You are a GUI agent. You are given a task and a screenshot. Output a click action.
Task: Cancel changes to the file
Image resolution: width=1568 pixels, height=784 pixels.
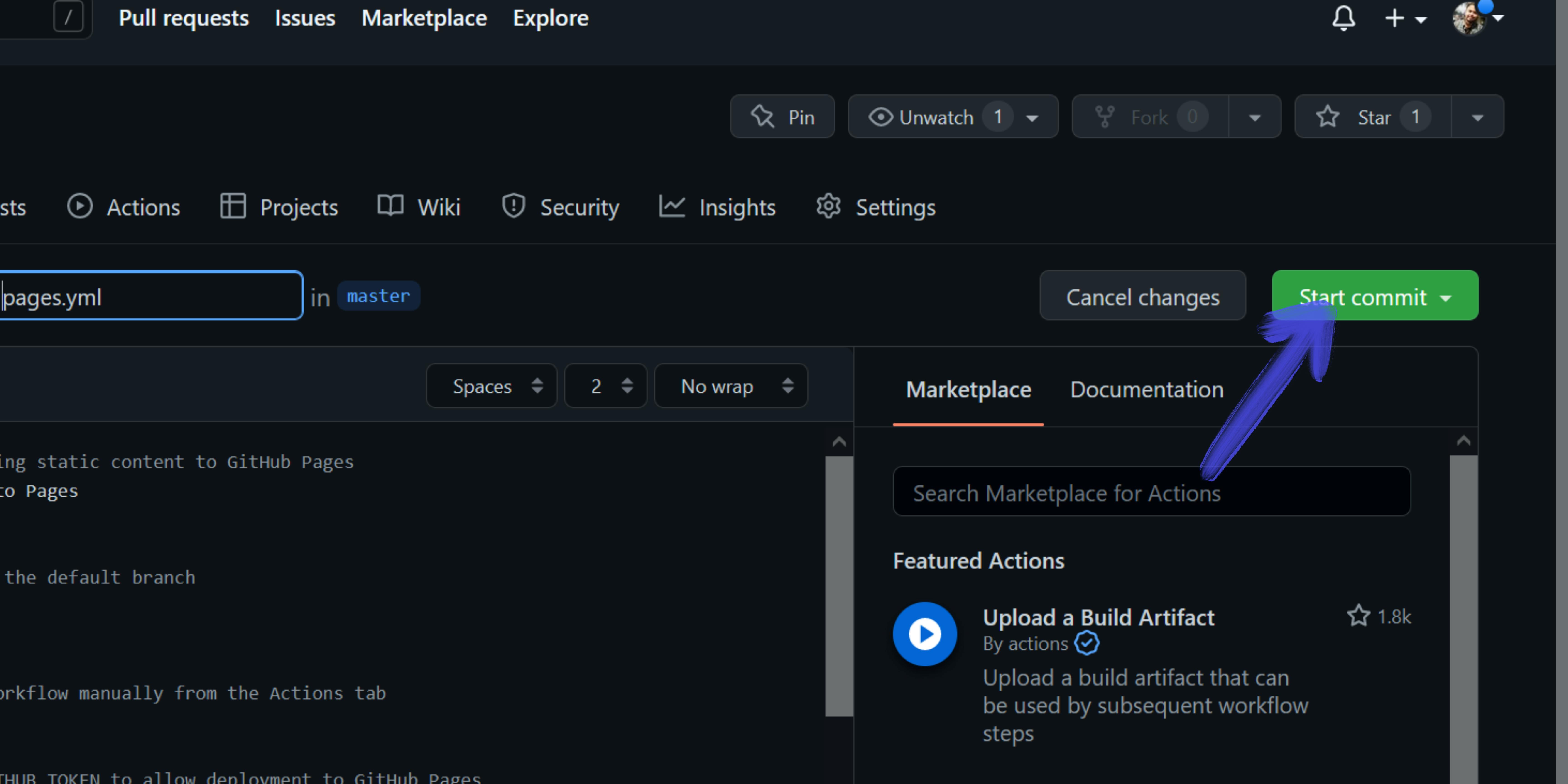[x=1142, y=295]
